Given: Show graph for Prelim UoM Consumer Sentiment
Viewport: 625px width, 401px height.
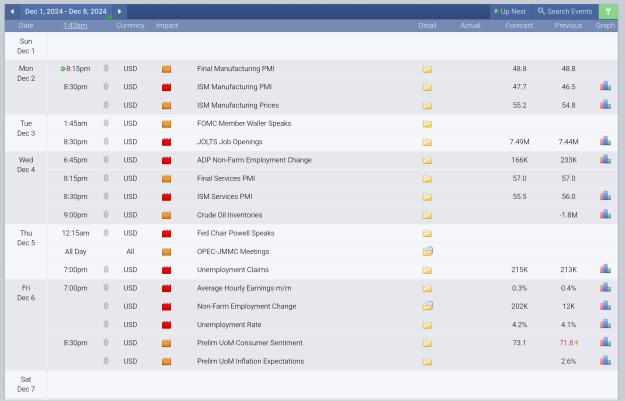Looking at the screenshot, I should coord(605,342).
